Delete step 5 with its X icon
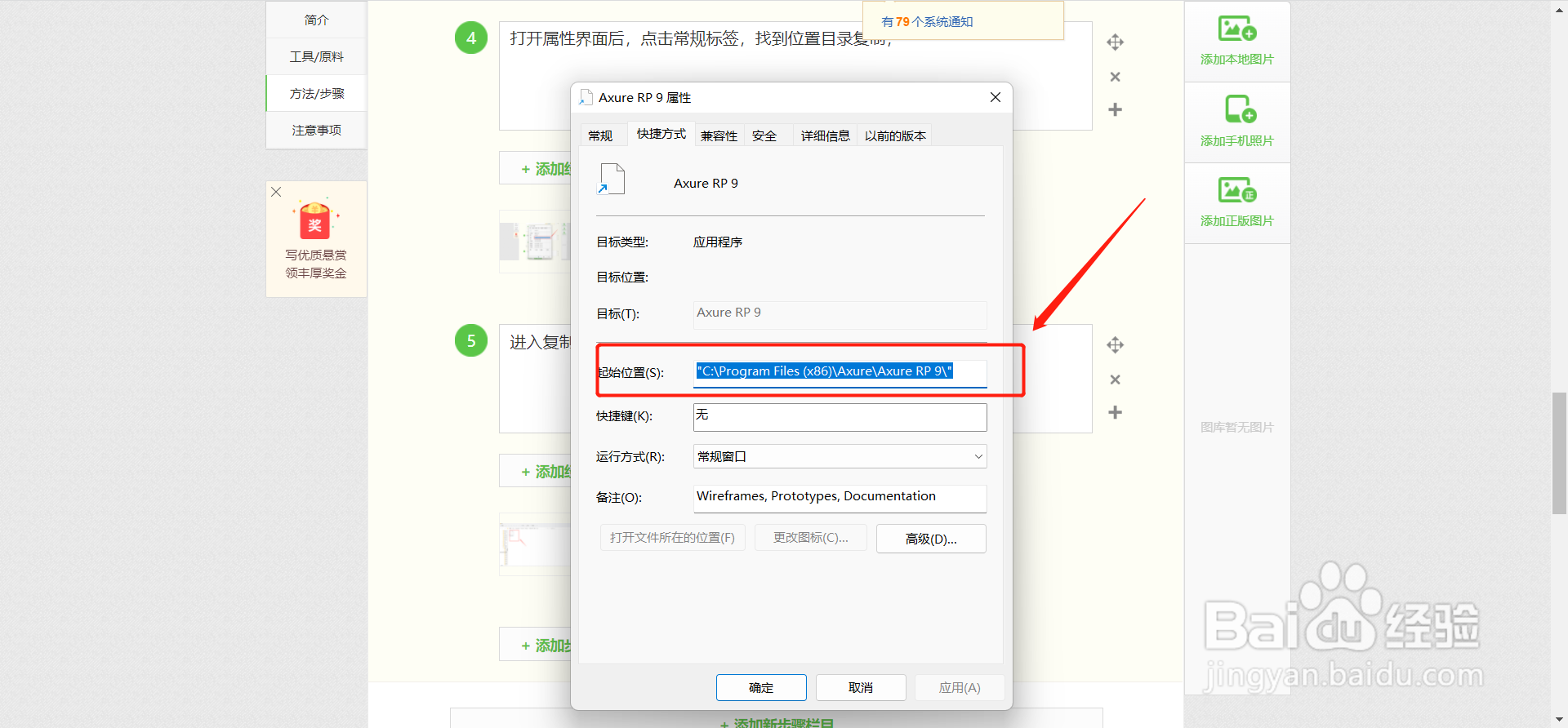Viewport: 1568px width, 728px height. coord(1115,380)
